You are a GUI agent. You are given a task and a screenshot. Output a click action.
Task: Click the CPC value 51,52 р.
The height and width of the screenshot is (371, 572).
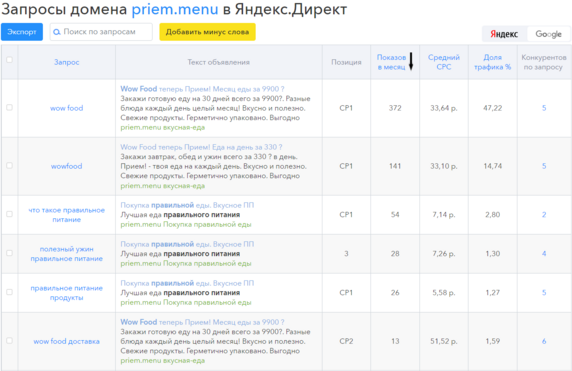coord(444,341)
